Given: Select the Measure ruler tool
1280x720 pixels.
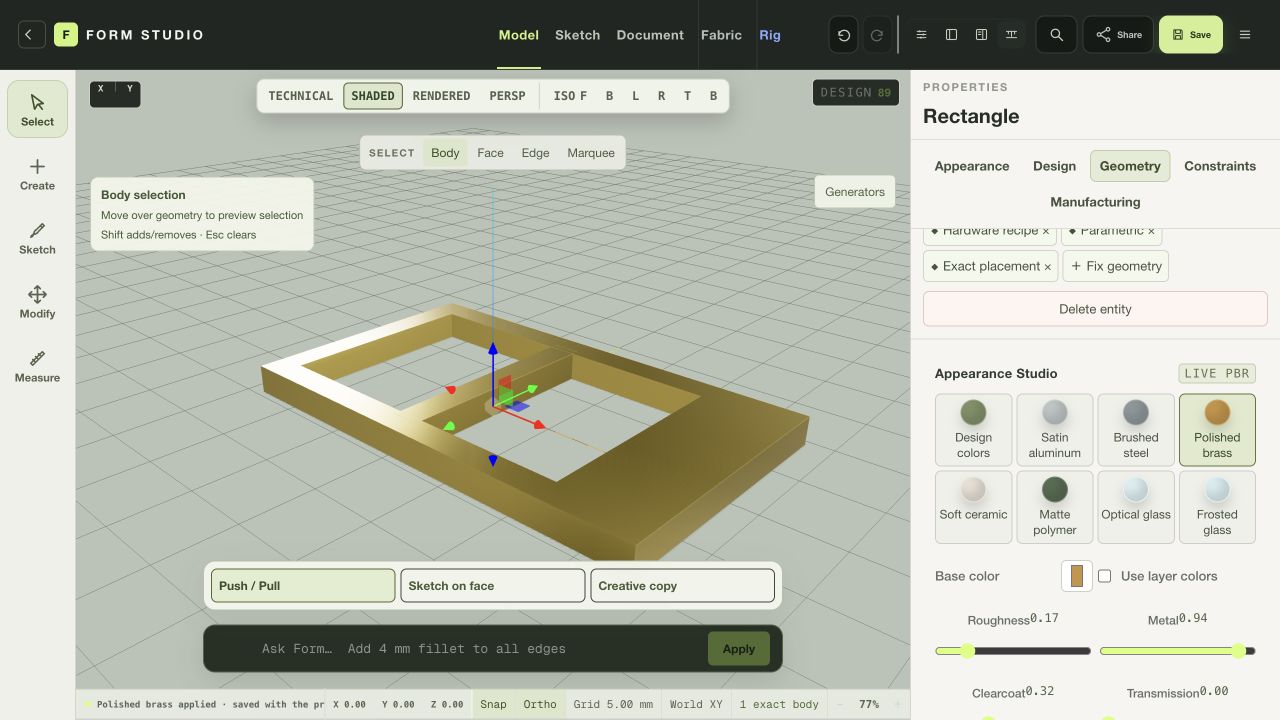Looking at the screenshot, I should tap(38, 366).
